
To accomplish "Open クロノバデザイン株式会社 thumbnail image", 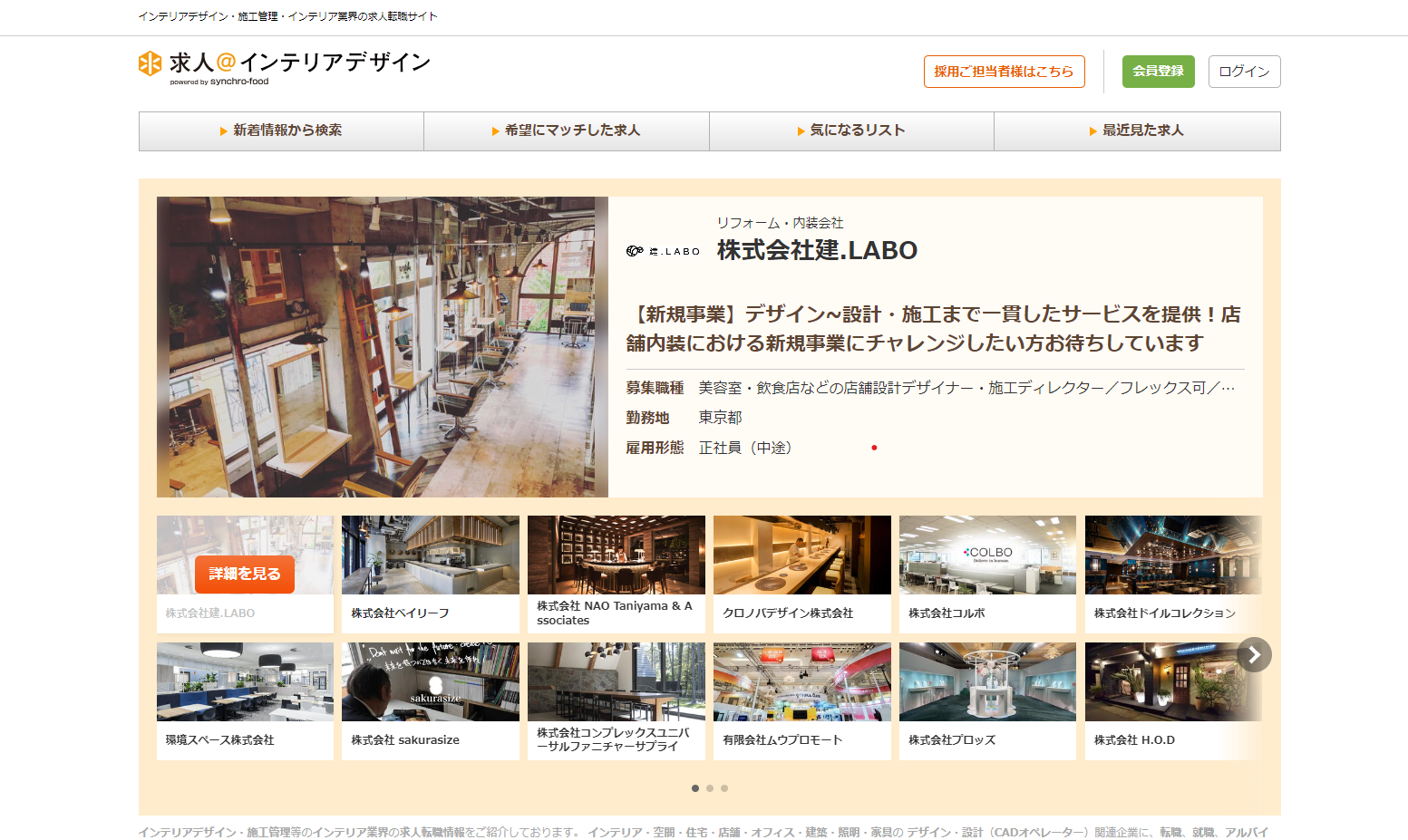I will (802, 555).
